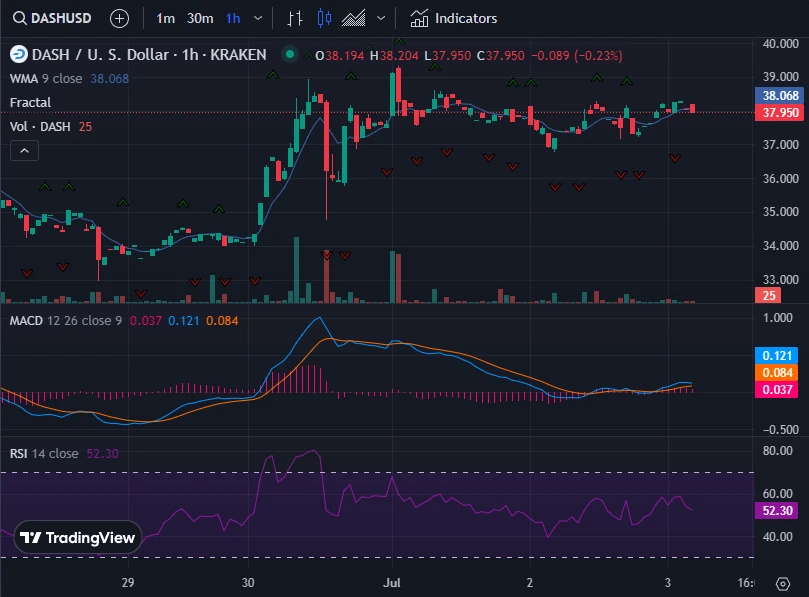Click the Jul date on time axis

click(392, 583)
